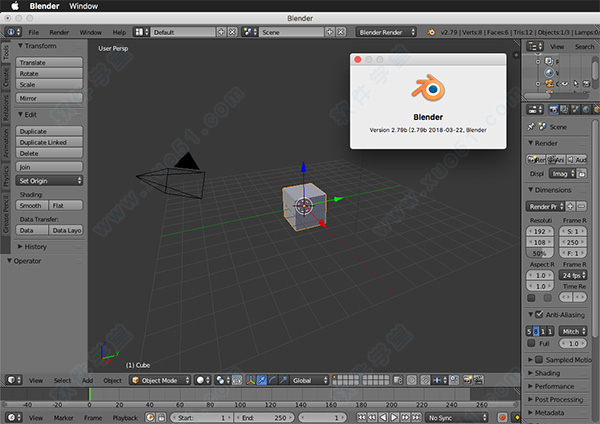Image resolution: width=600 pixels, height=424 pixels.
Task: Collapse the Dimensions panel
Action: [x=530, y=190]
